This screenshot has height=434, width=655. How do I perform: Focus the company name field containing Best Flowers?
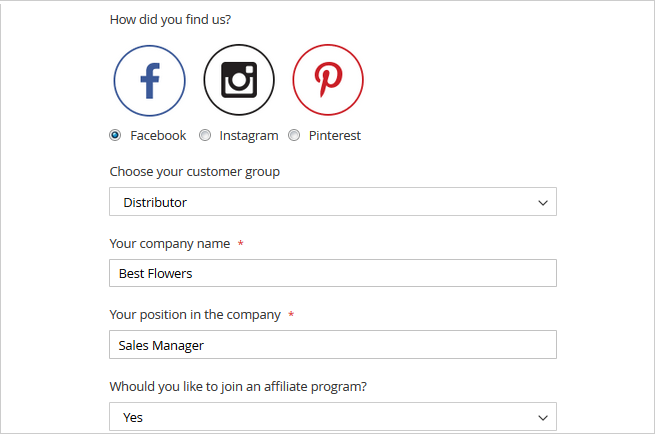click(332, 273)
